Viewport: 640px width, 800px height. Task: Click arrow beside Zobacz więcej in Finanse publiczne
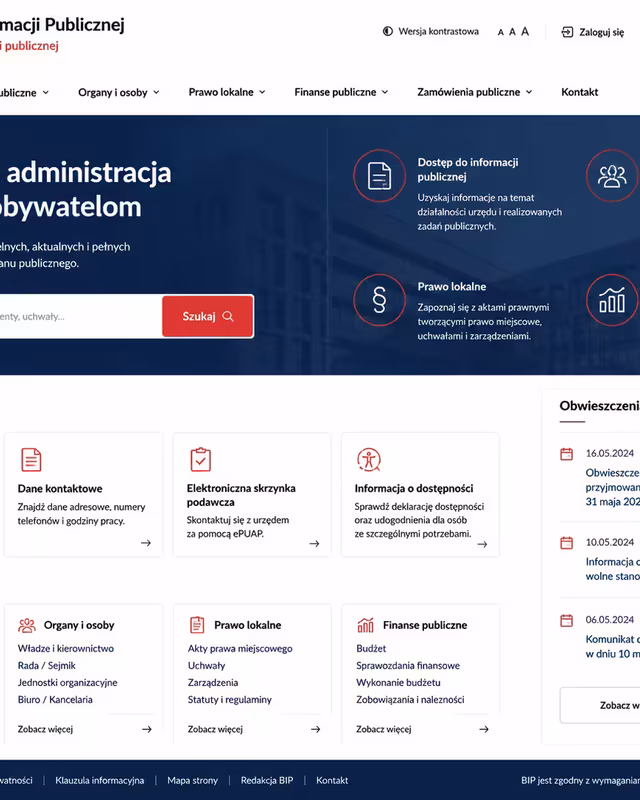(484, 729)
